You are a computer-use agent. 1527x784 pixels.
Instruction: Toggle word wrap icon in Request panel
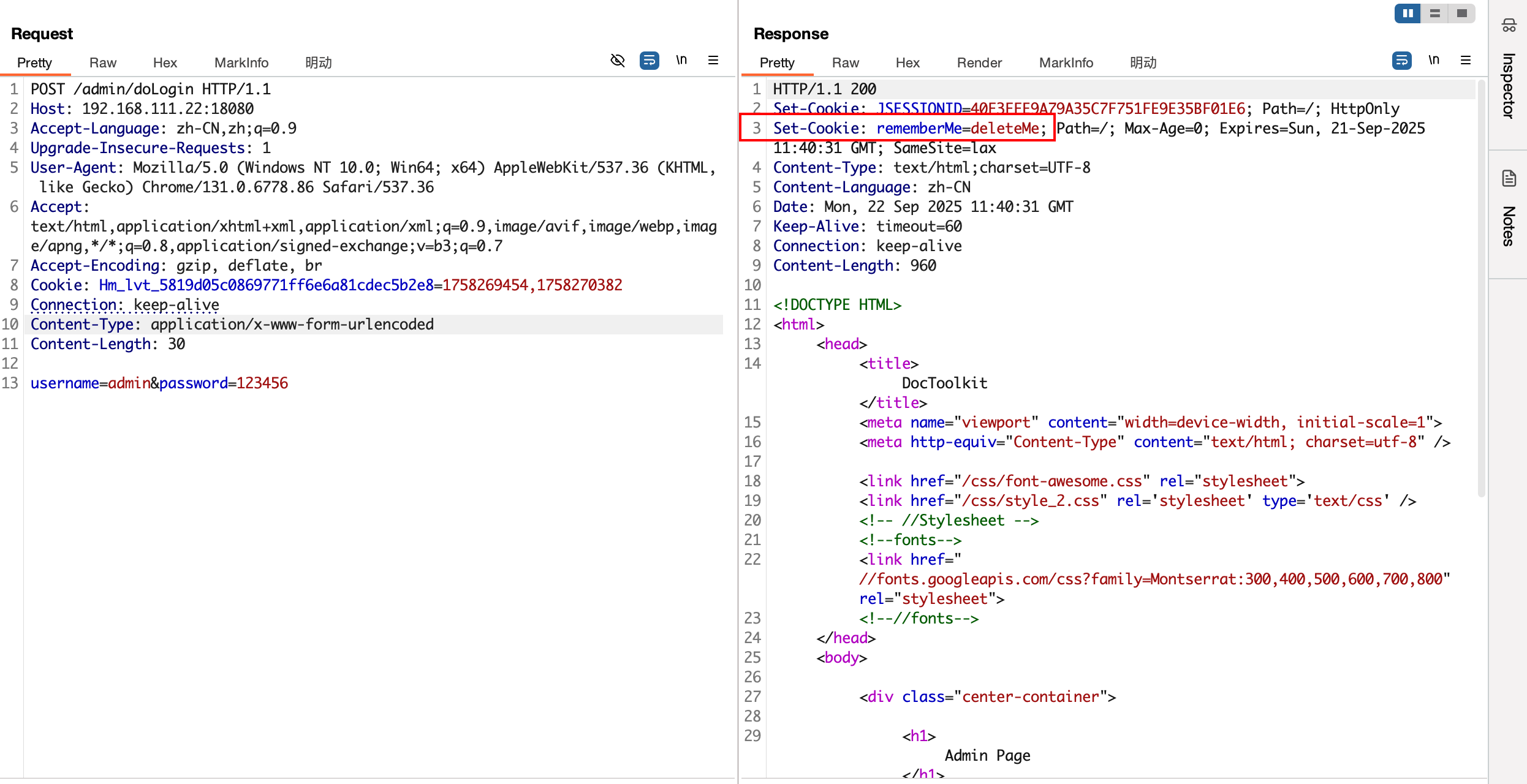click(x=650, y=60)
